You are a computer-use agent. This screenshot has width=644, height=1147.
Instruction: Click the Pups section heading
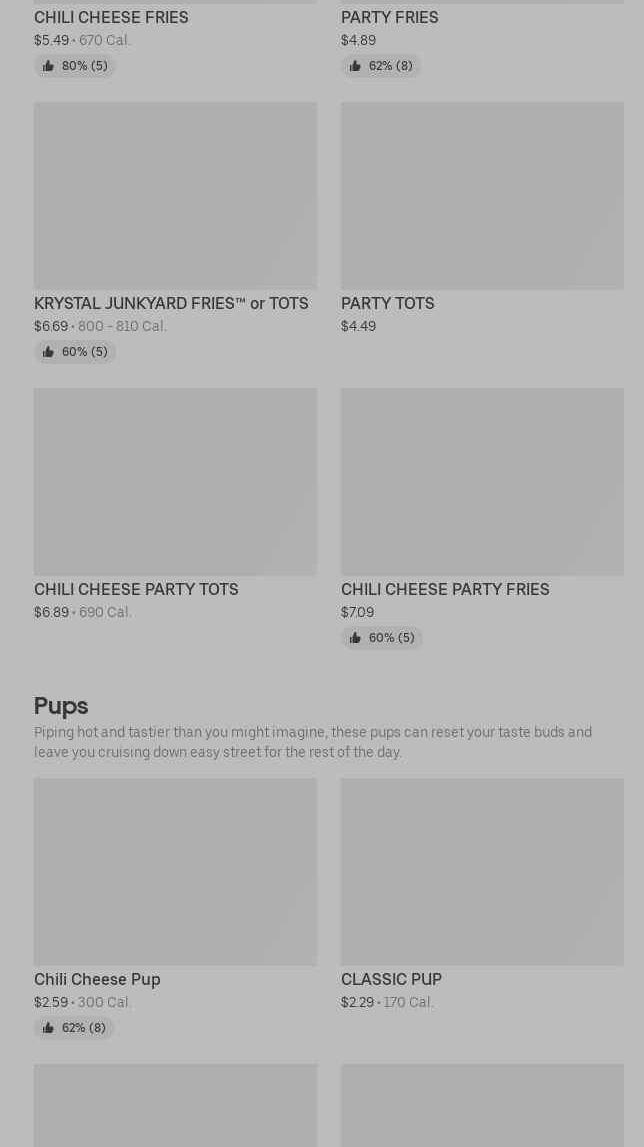tap(61, 705)
